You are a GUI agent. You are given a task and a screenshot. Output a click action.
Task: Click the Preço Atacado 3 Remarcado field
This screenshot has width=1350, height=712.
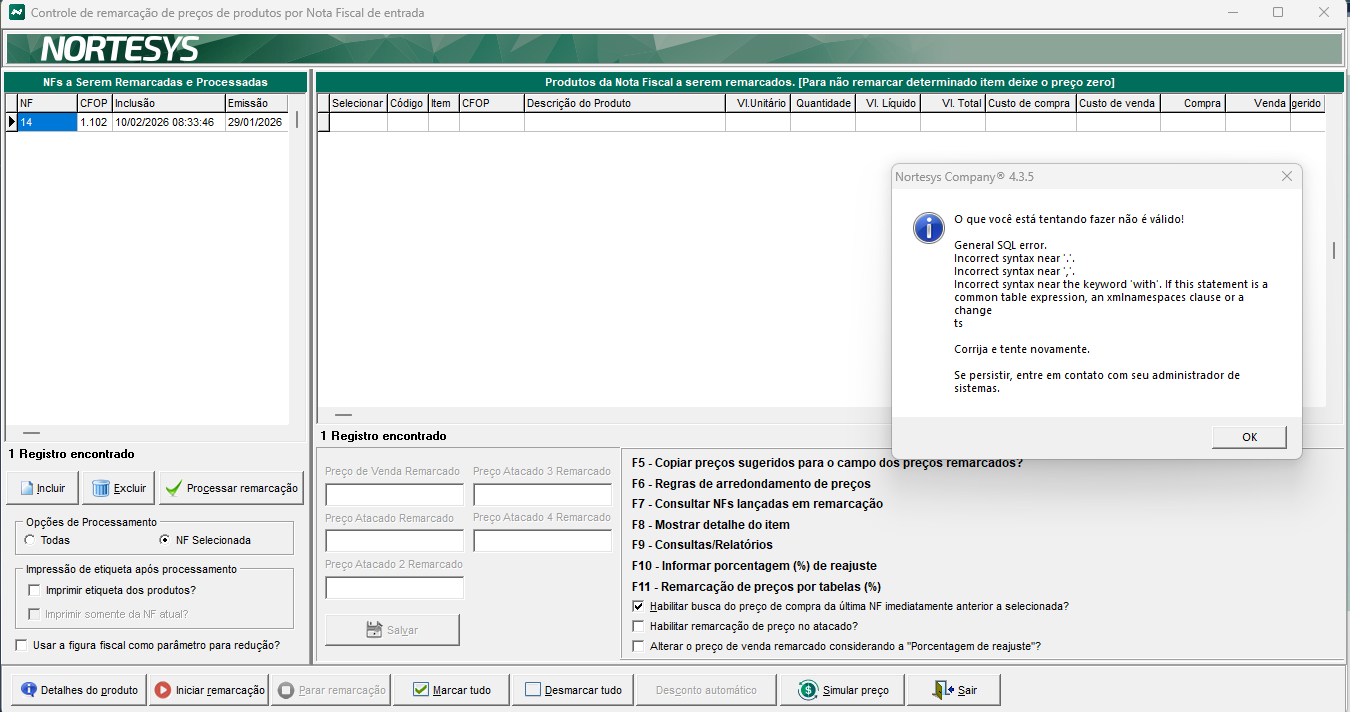[541, 495]
